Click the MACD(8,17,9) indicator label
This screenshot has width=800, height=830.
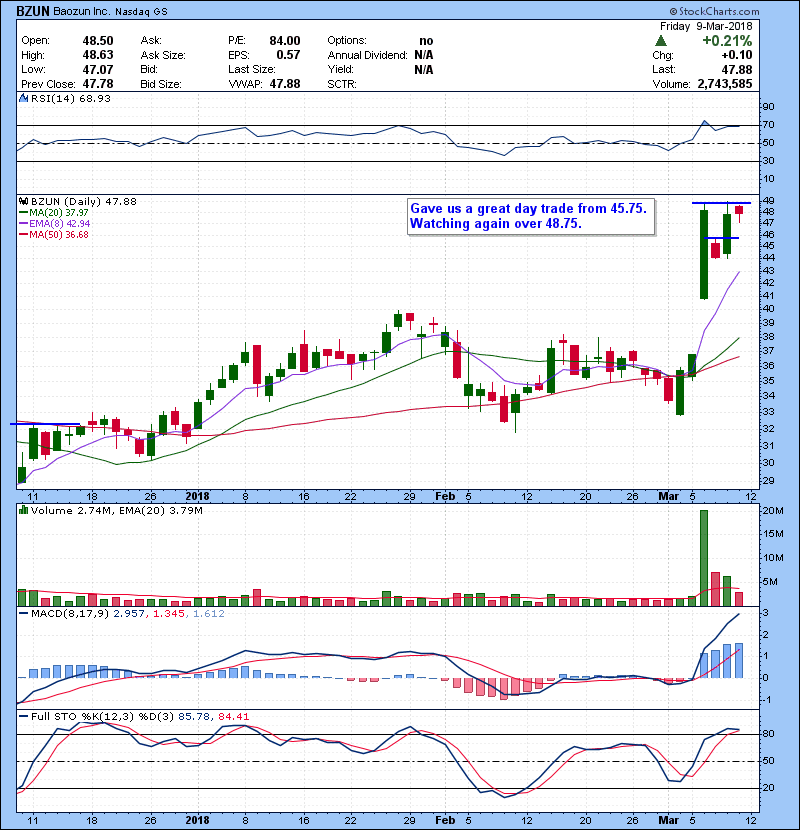(70, 614)
